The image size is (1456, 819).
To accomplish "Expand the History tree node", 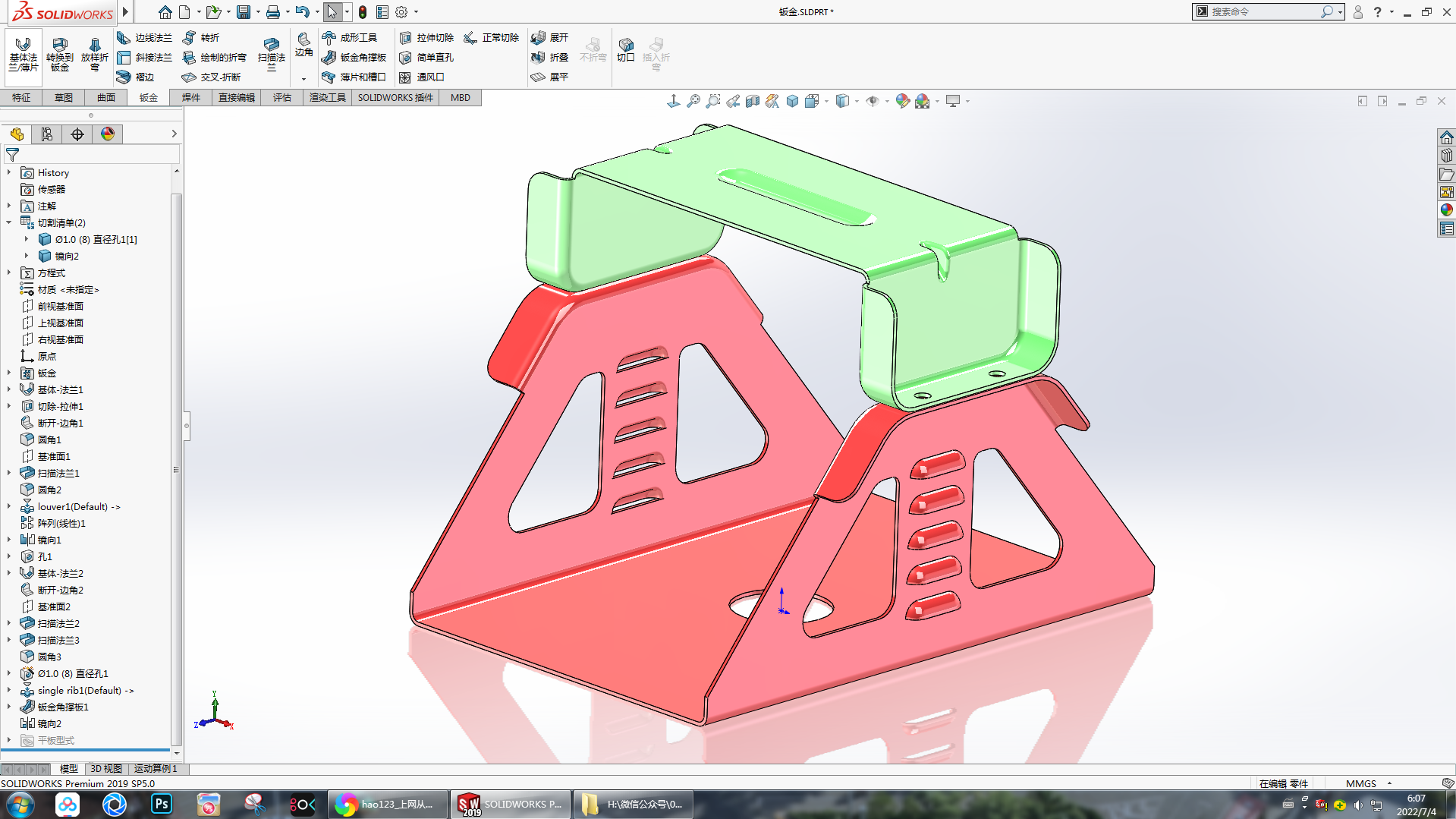I will coord(9,173).
